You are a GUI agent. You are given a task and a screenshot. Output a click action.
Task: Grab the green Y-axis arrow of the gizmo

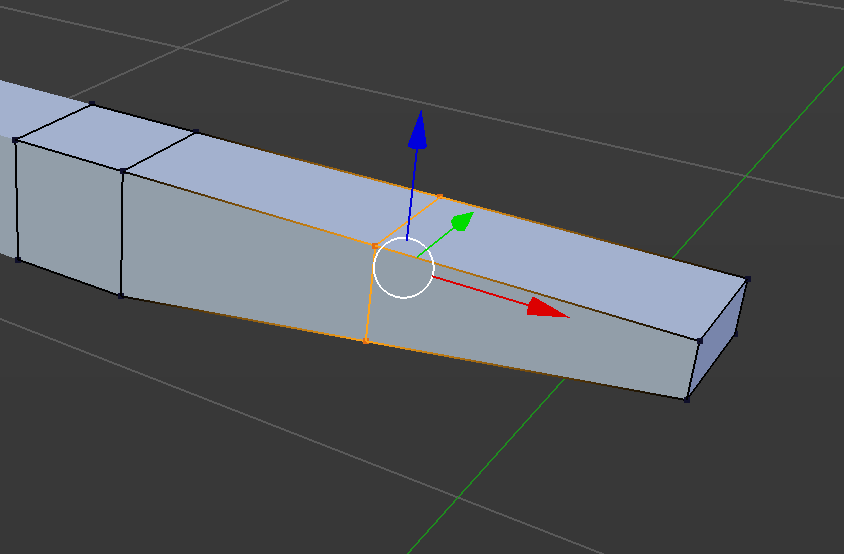pyautogui.click(x=462, y=221)
